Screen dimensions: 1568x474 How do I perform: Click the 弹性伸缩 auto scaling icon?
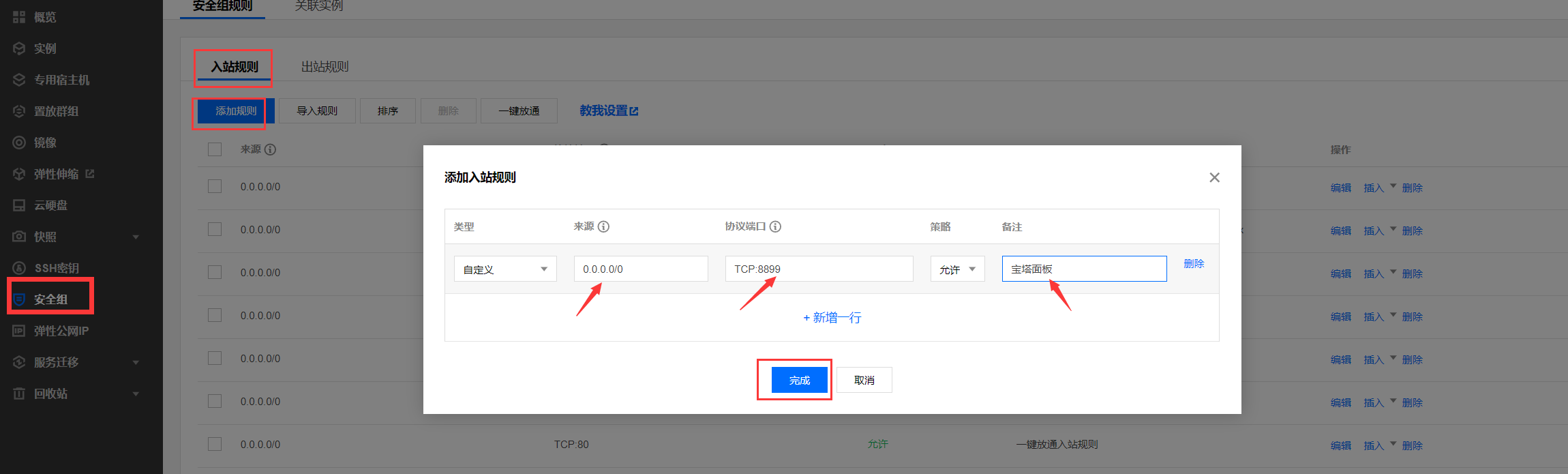[x=19, y=174]
